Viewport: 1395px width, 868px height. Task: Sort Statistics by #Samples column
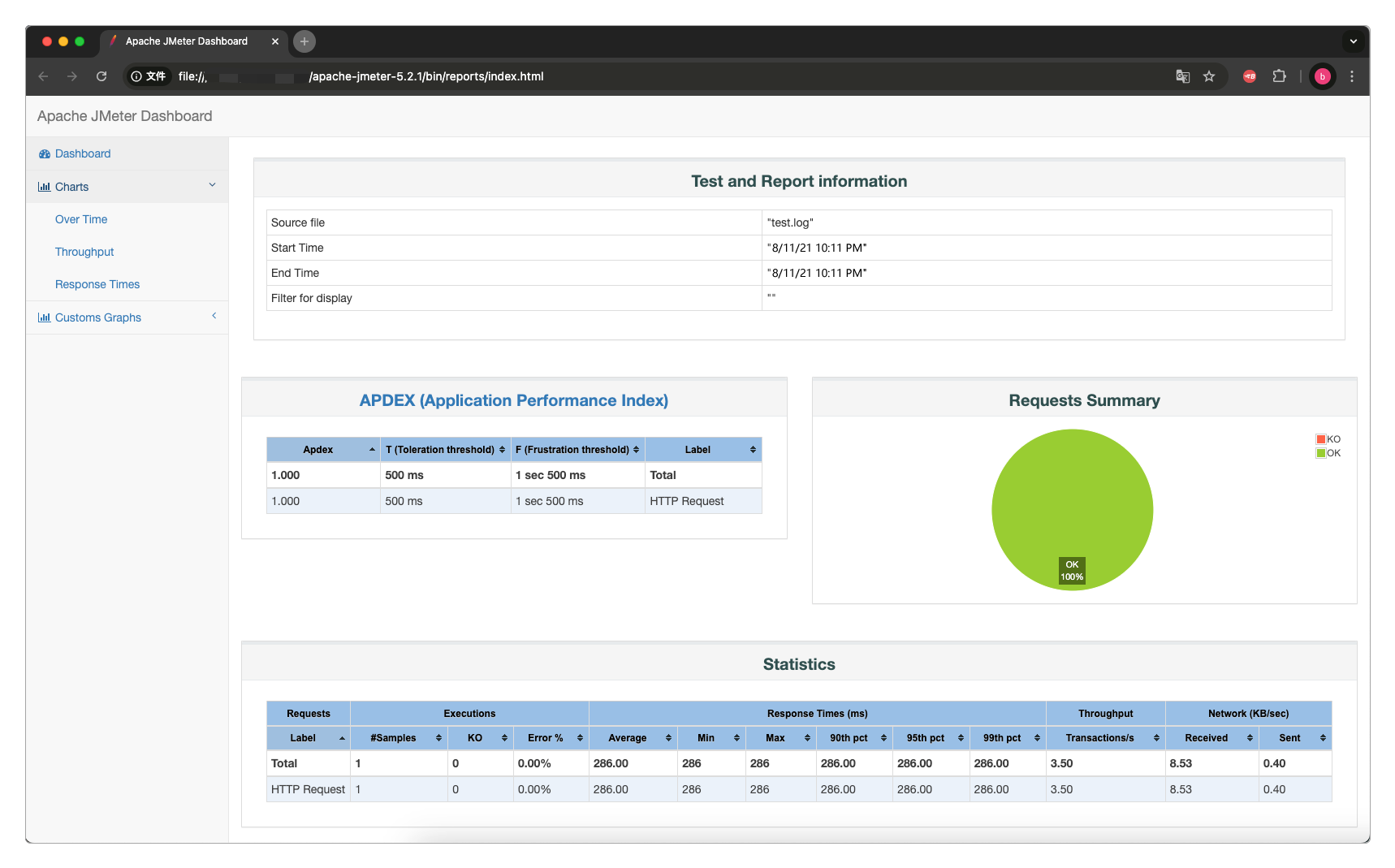[399, 738]
